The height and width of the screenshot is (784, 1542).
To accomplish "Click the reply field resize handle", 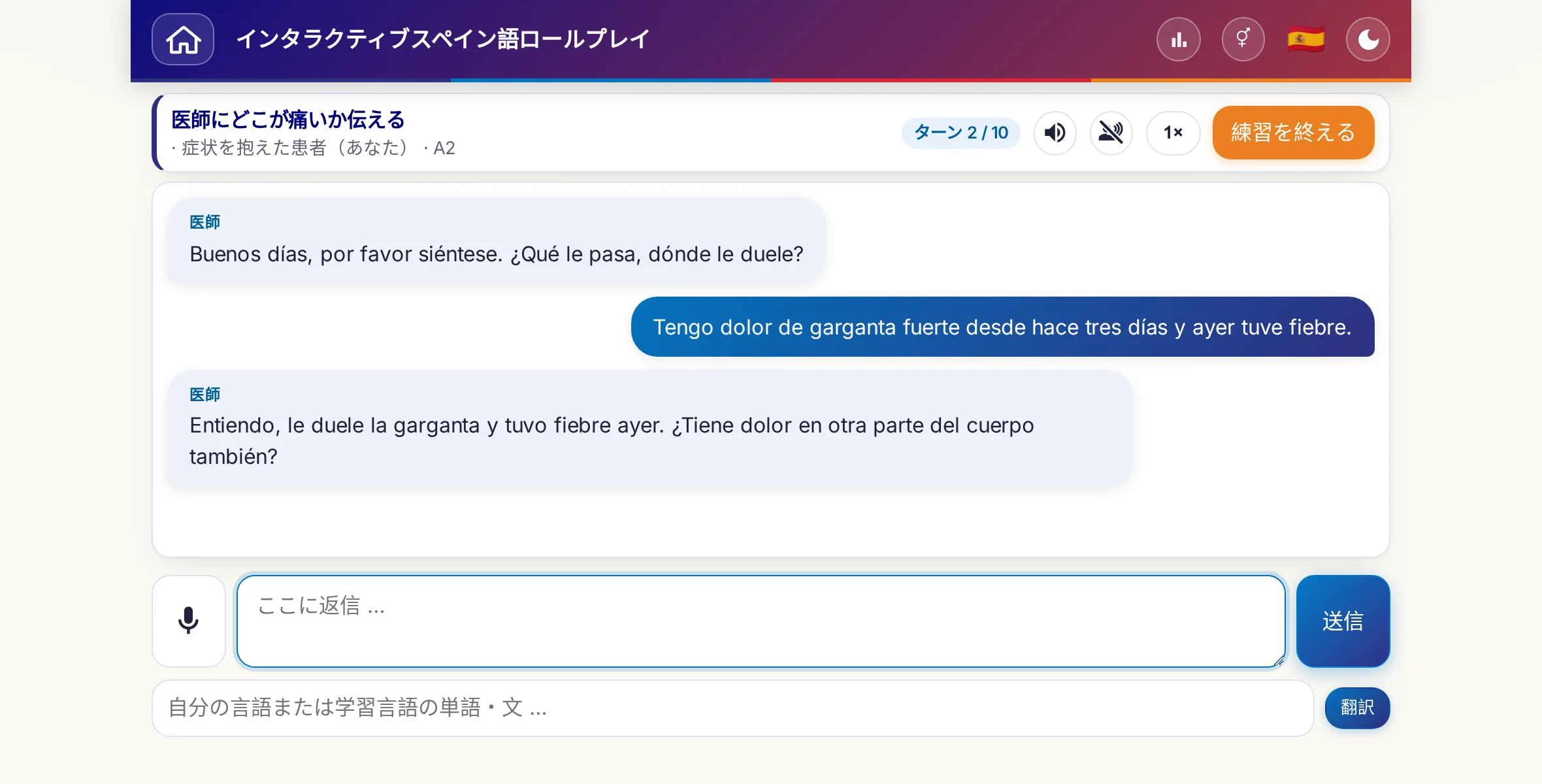I will point(1279,661).
